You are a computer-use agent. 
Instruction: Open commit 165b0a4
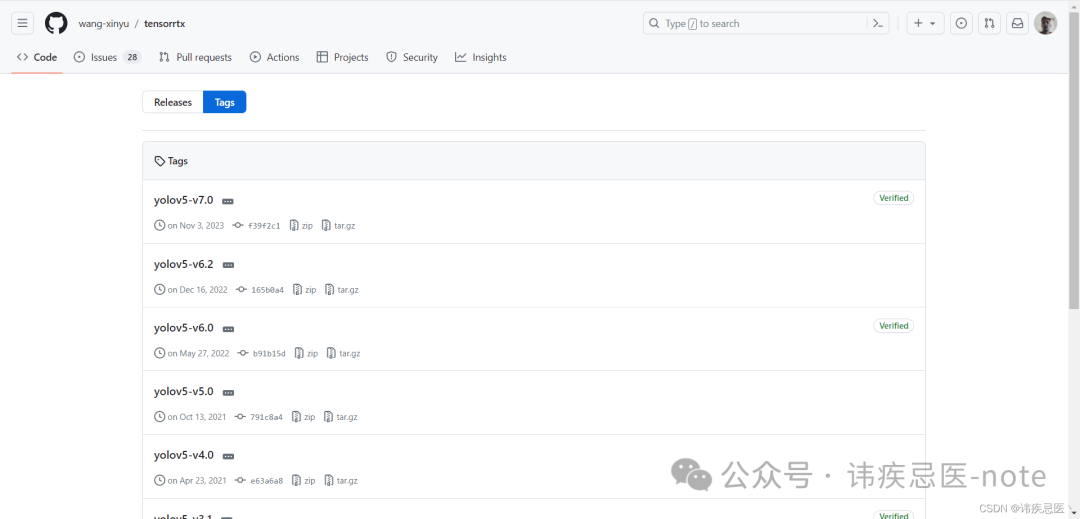(260, 290)
